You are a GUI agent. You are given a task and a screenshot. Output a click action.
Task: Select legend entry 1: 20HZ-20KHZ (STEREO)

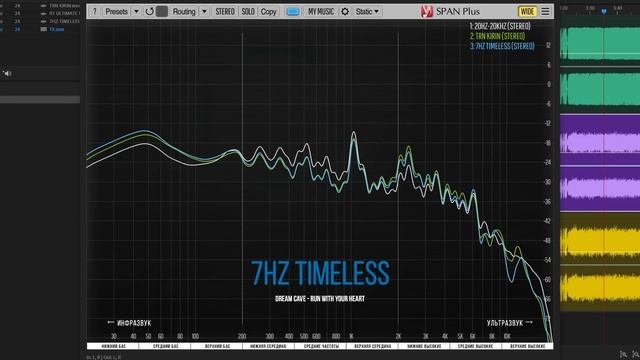coord(500,26)
